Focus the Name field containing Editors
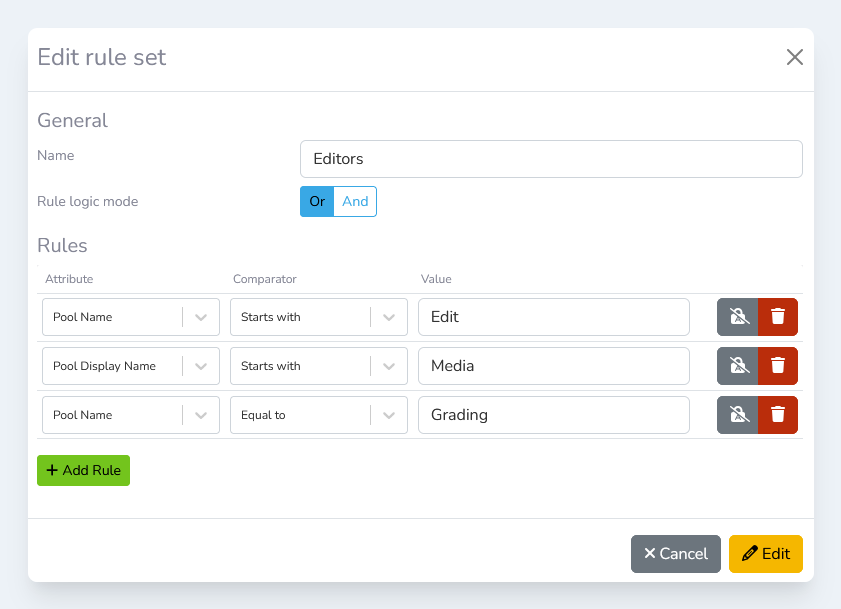 click(x=551, y=159)
